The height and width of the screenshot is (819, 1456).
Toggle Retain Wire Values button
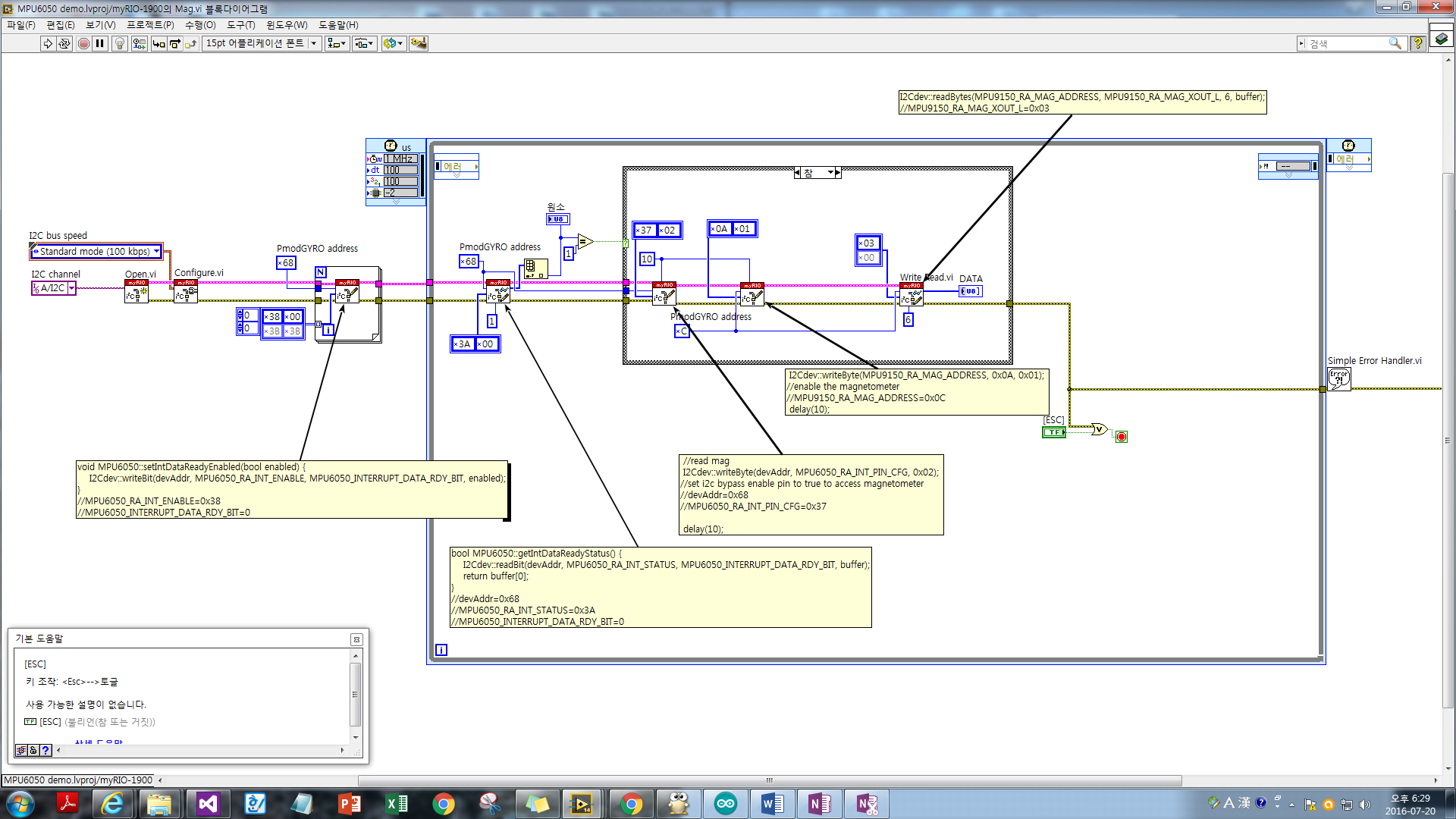[x=139, y=44]
